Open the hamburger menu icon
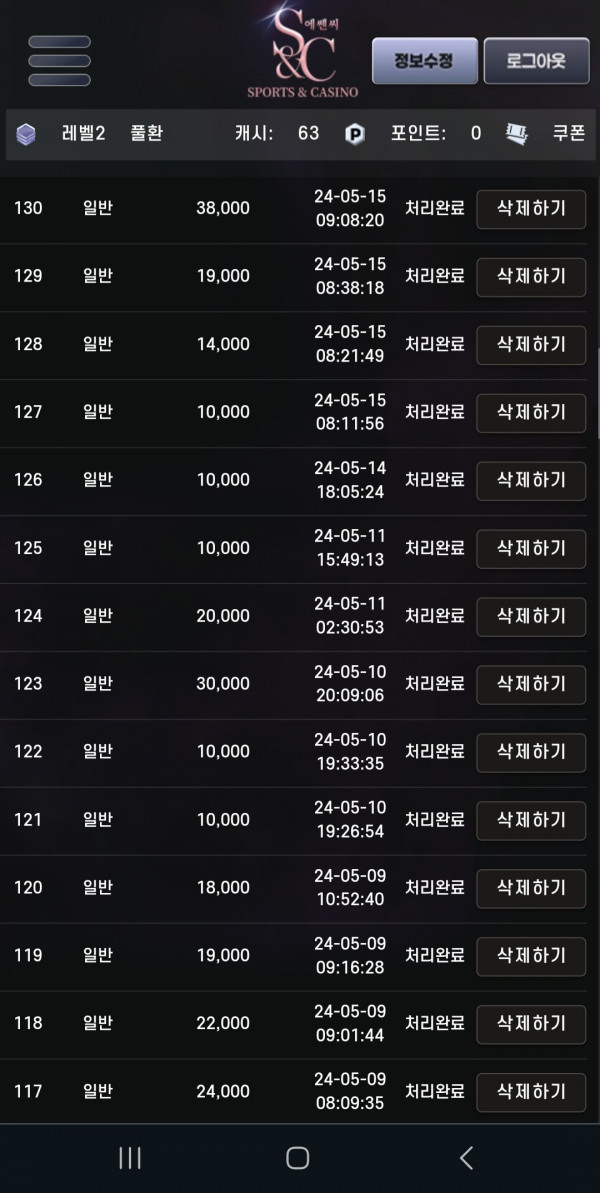This screenshot has width=600, height=1193. (59, 61)
